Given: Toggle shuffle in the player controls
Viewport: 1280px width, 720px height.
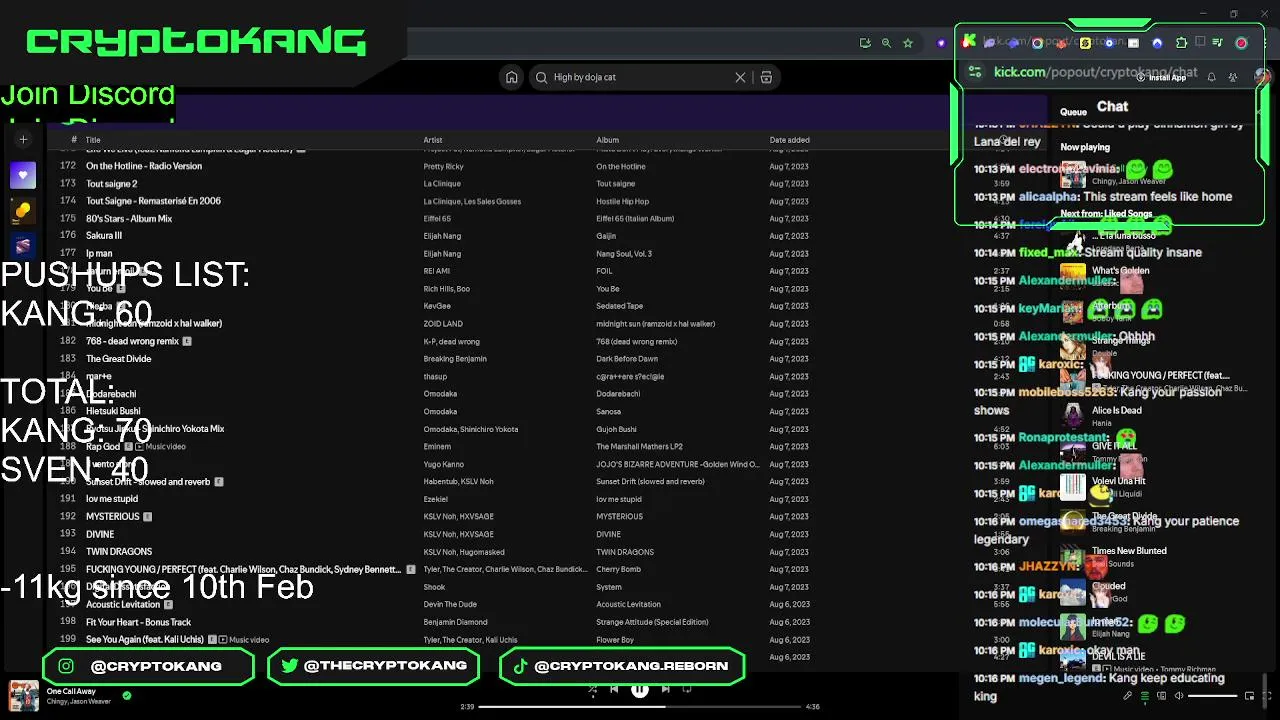Looking at the screenshot, I should pos(592,689).
